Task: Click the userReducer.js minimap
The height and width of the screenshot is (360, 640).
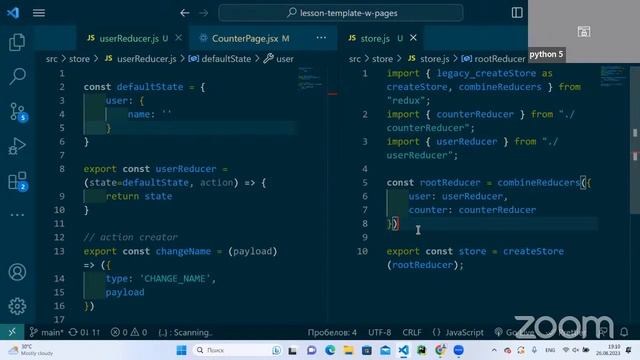Action: 310,78
